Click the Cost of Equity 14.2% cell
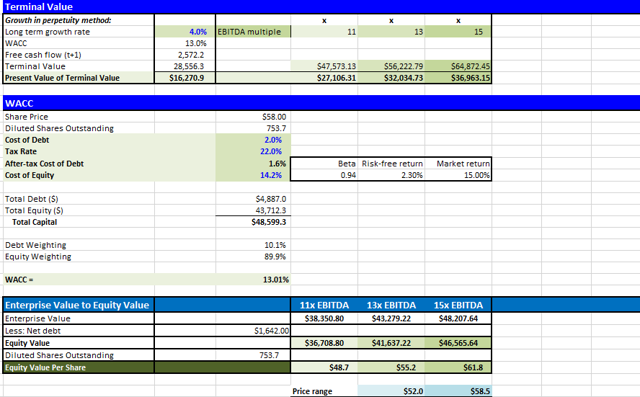The height and width of the screenshot is (397, 640). pos(253,175)
